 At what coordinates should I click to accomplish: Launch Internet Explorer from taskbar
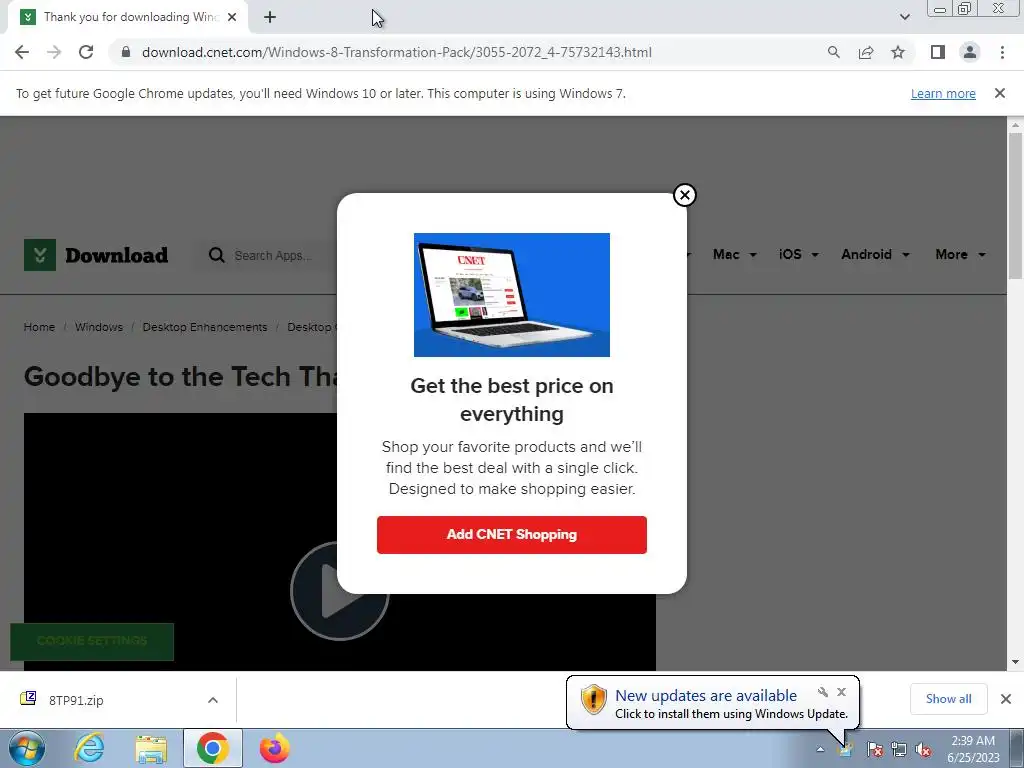[x=89, y=748]
